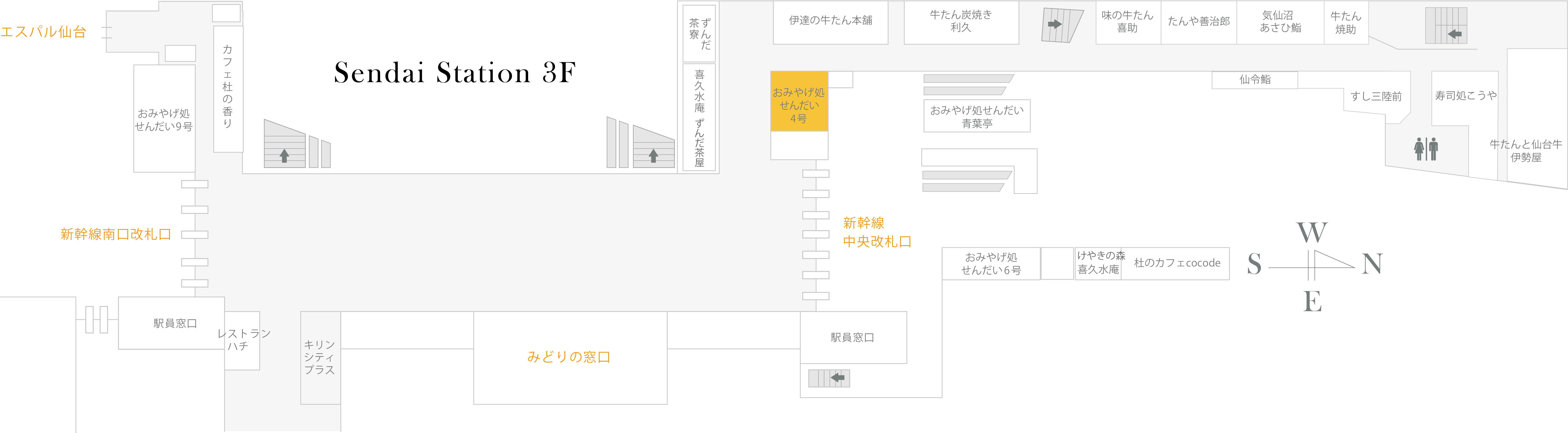
Task: Click the up-arrow stairs near 喜久水庵 ずんだ茶屋
Action: (x=654, y=147)
